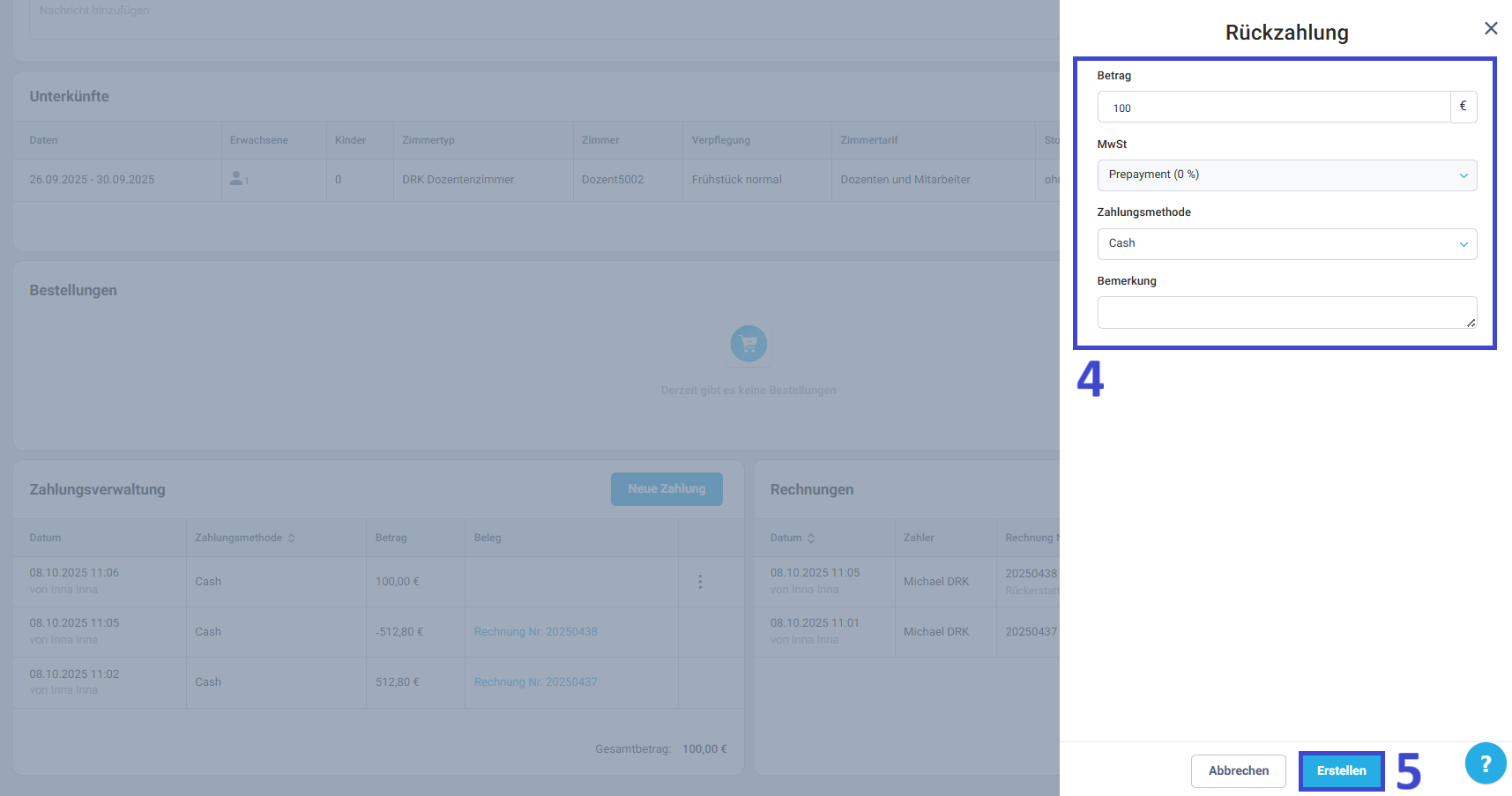
Task: Click the Abbrechen button
Action: (1238, 770)
